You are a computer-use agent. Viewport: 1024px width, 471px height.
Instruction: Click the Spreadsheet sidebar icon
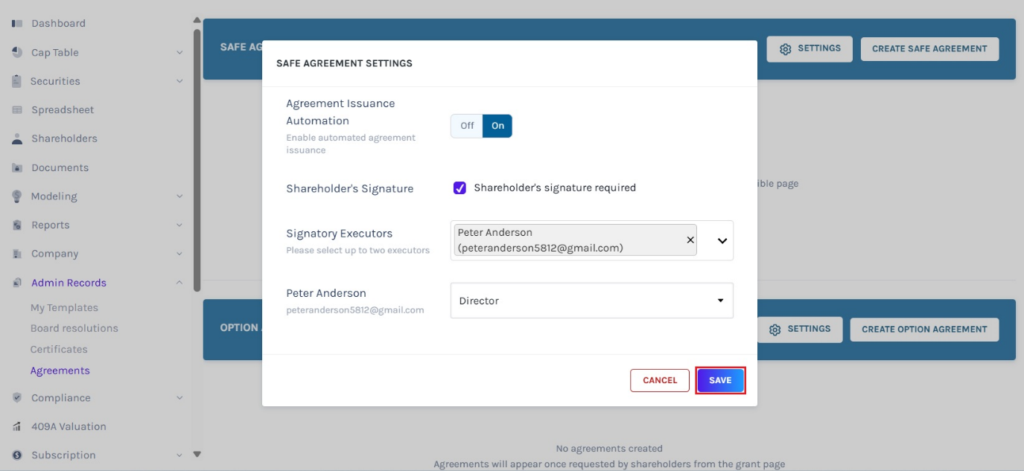pyautogui.click(x=17, y=110)
